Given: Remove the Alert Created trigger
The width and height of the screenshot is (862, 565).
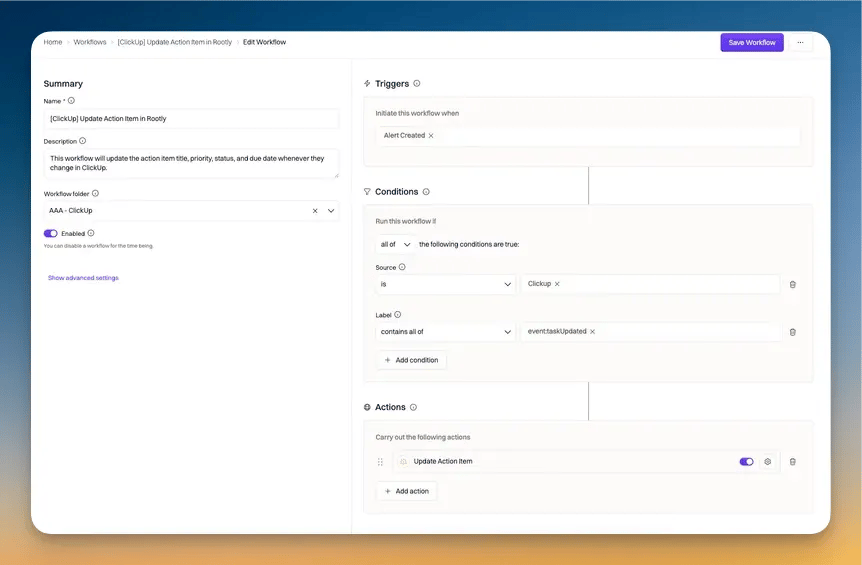Looking at the screenshot, I should (x=431, y=136).
